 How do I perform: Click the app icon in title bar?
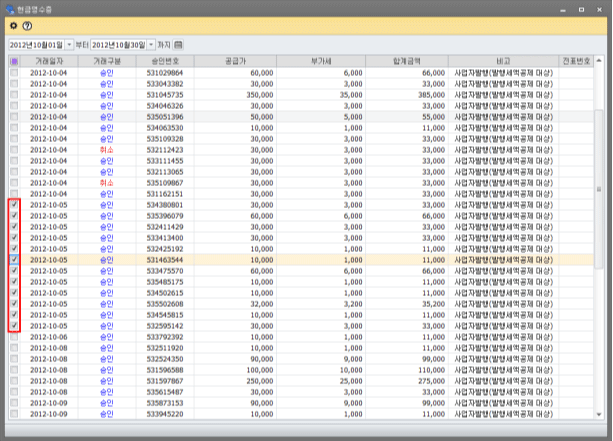tap(10, 7)
